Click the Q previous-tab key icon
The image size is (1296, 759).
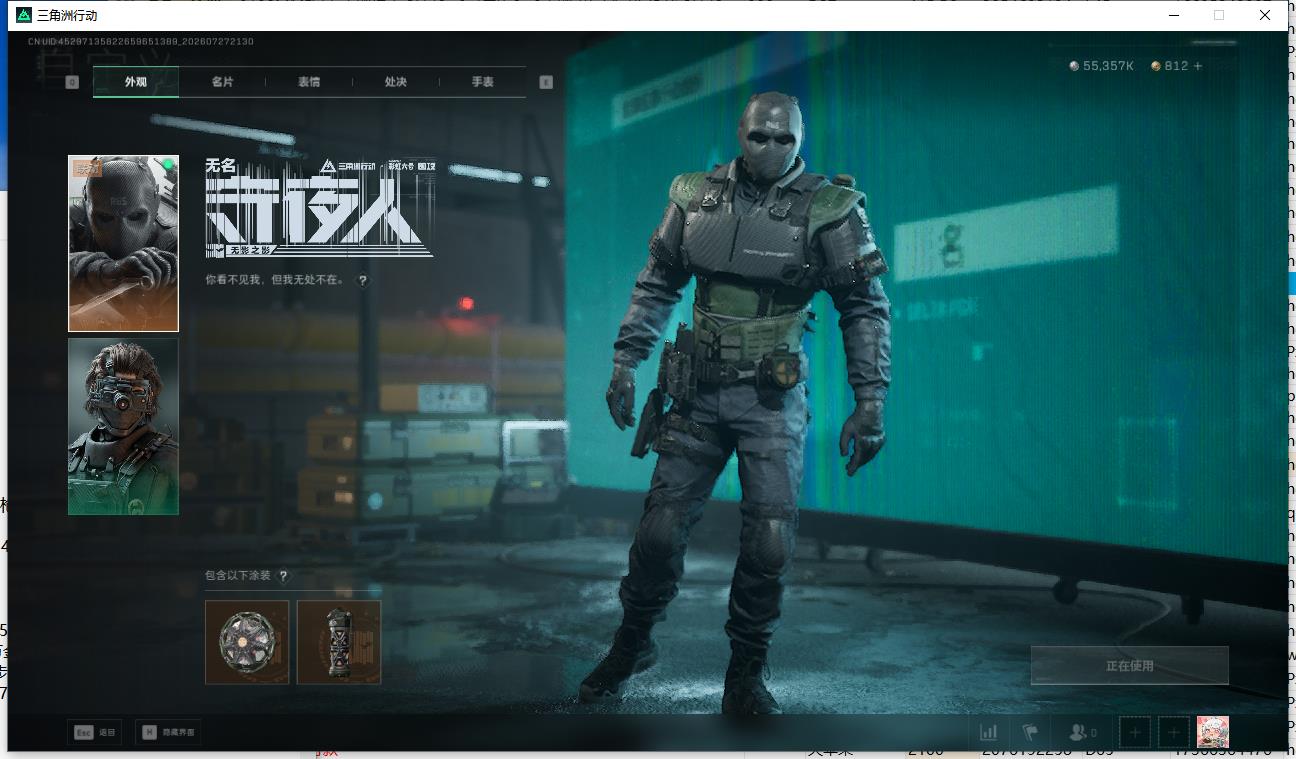[72, 82]
